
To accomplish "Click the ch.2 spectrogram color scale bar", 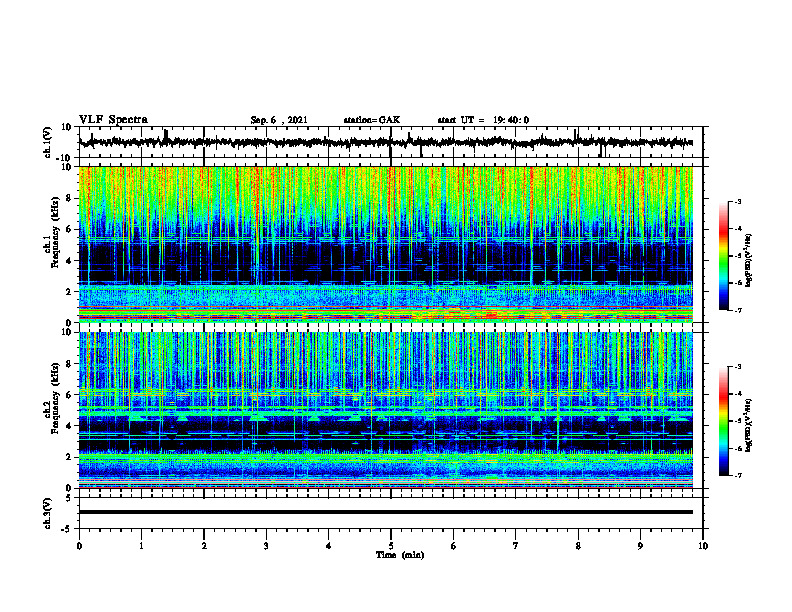I will pos(724,421).
